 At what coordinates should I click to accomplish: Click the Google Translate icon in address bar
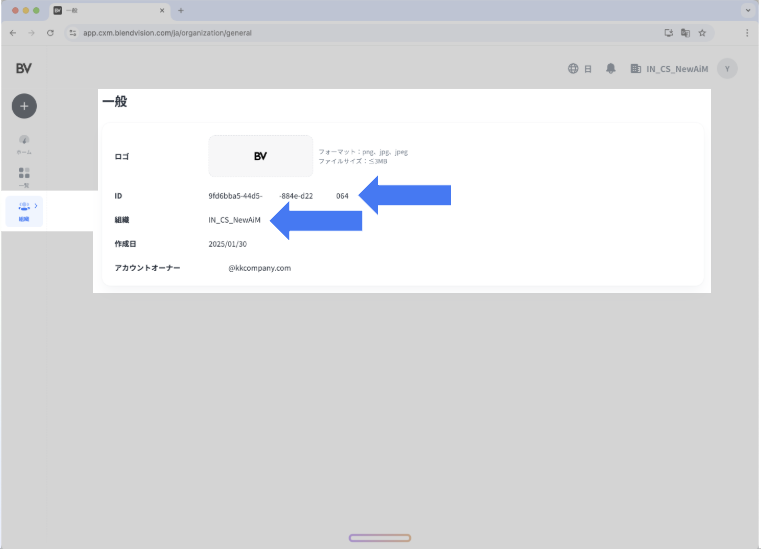coord(685,32)
